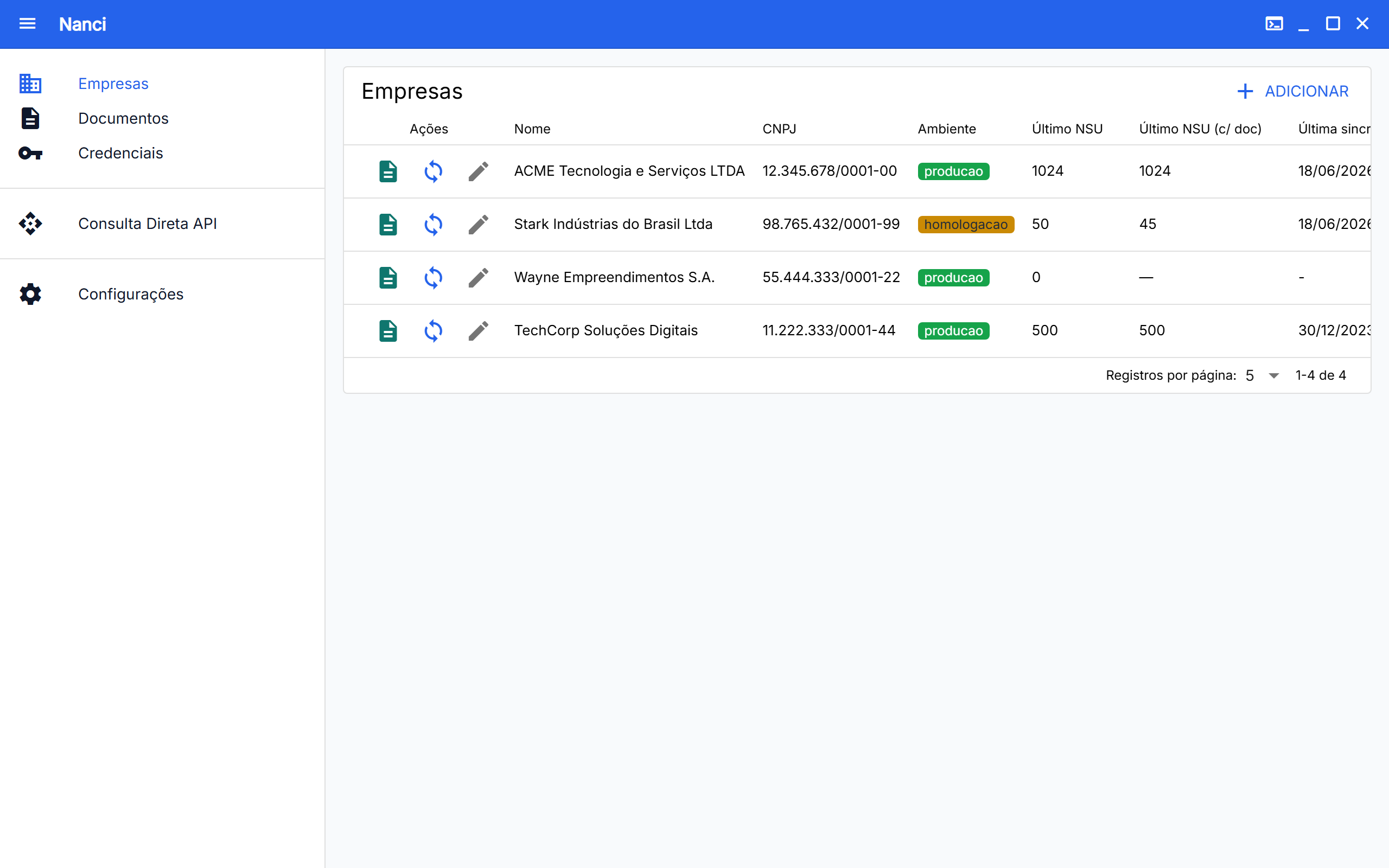Open Configurações page
1389x868 pixels.
point(131,294)
